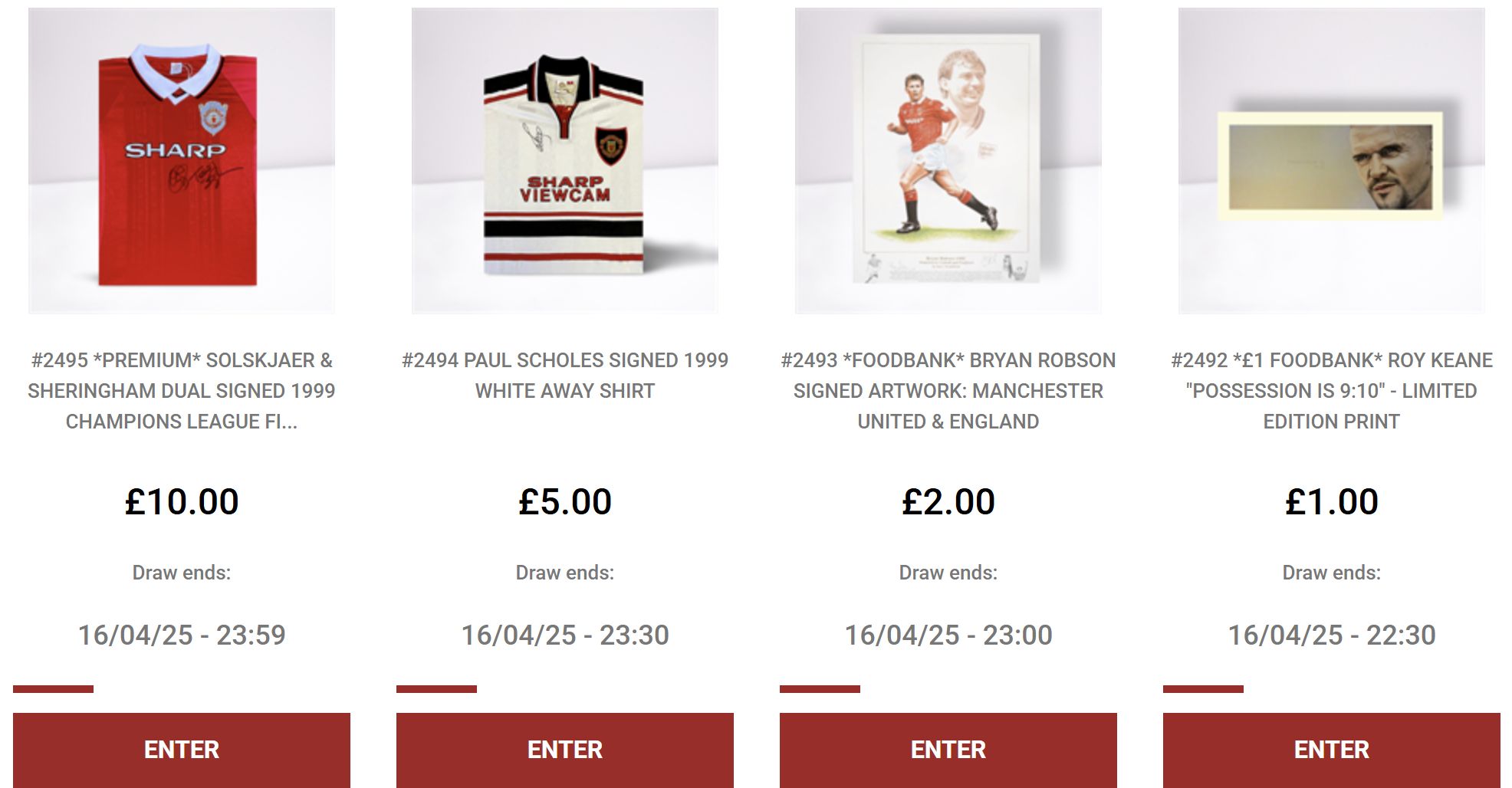Click the ENTER button for the £10.00 draw

(x=182, y=750)
